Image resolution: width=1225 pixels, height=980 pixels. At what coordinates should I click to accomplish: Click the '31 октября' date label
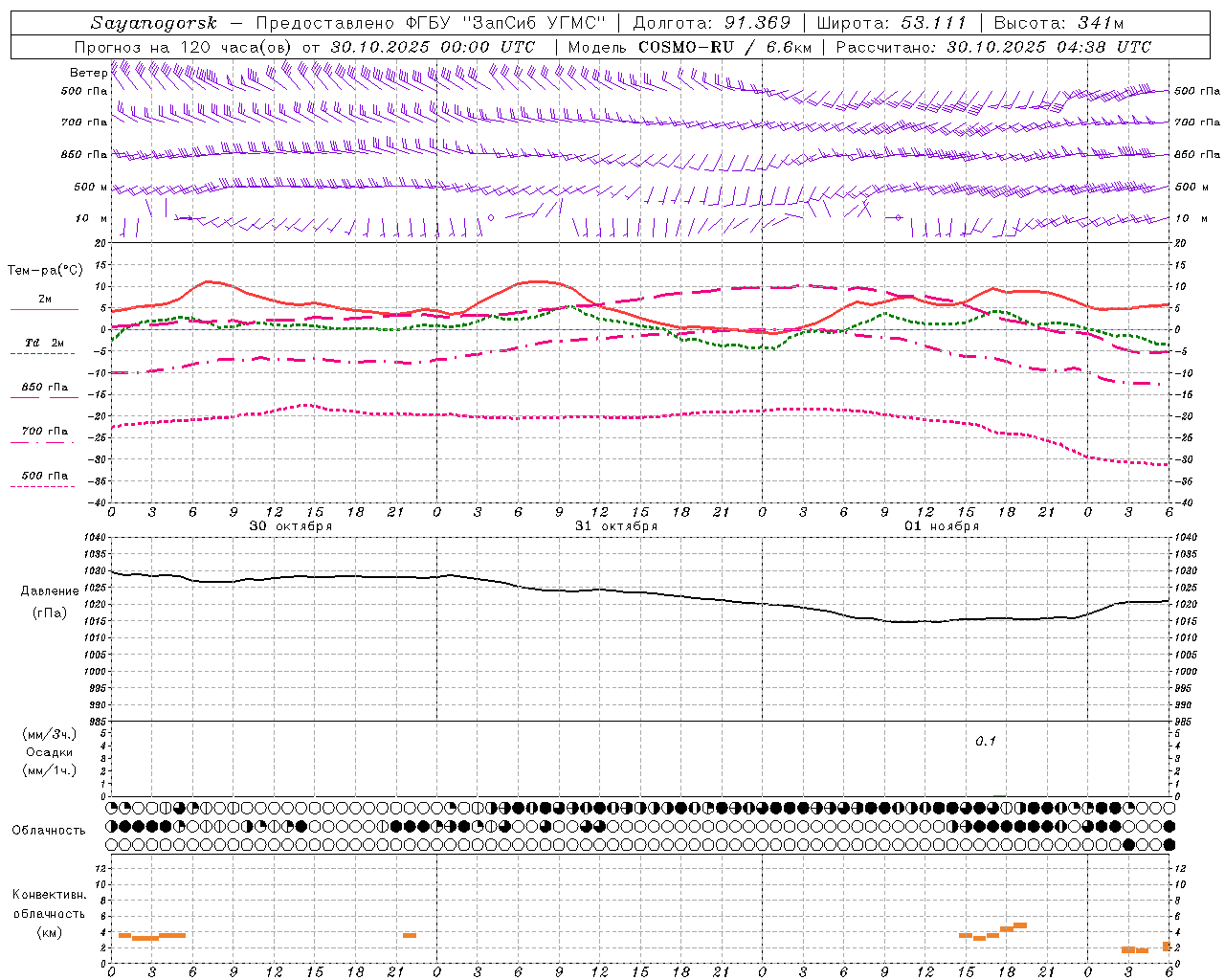coord(616,526)
